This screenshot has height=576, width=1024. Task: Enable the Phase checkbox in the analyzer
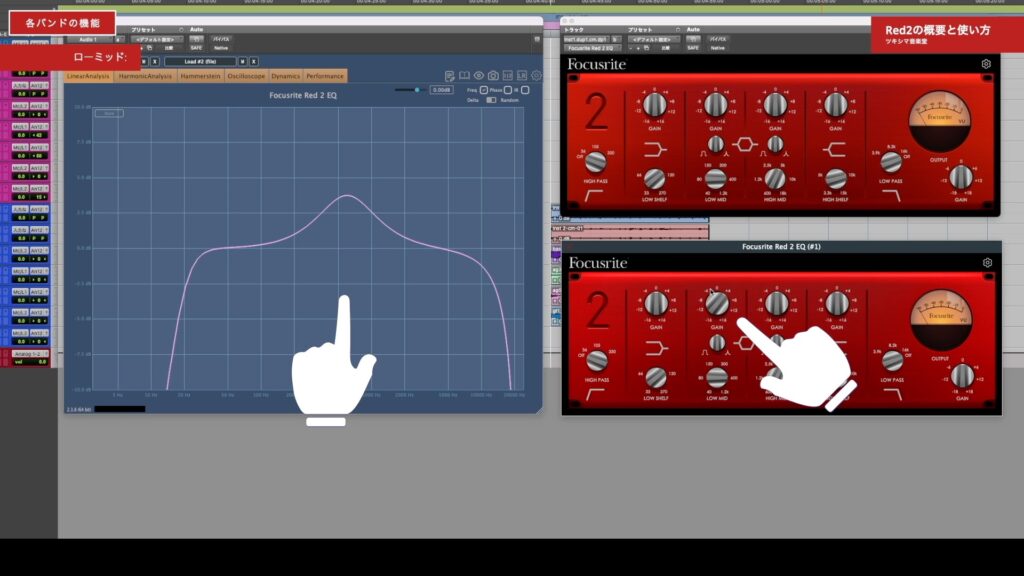pos(508,89)
